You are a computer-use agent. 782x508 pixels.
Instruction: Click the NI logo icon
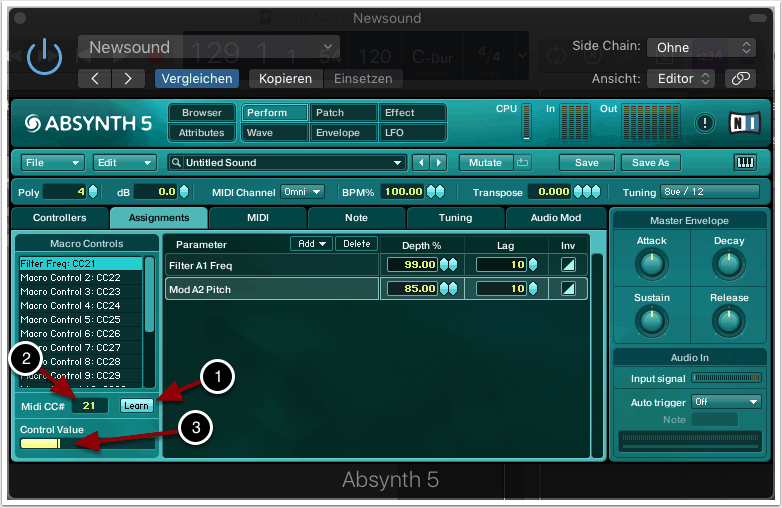point(745,122)
